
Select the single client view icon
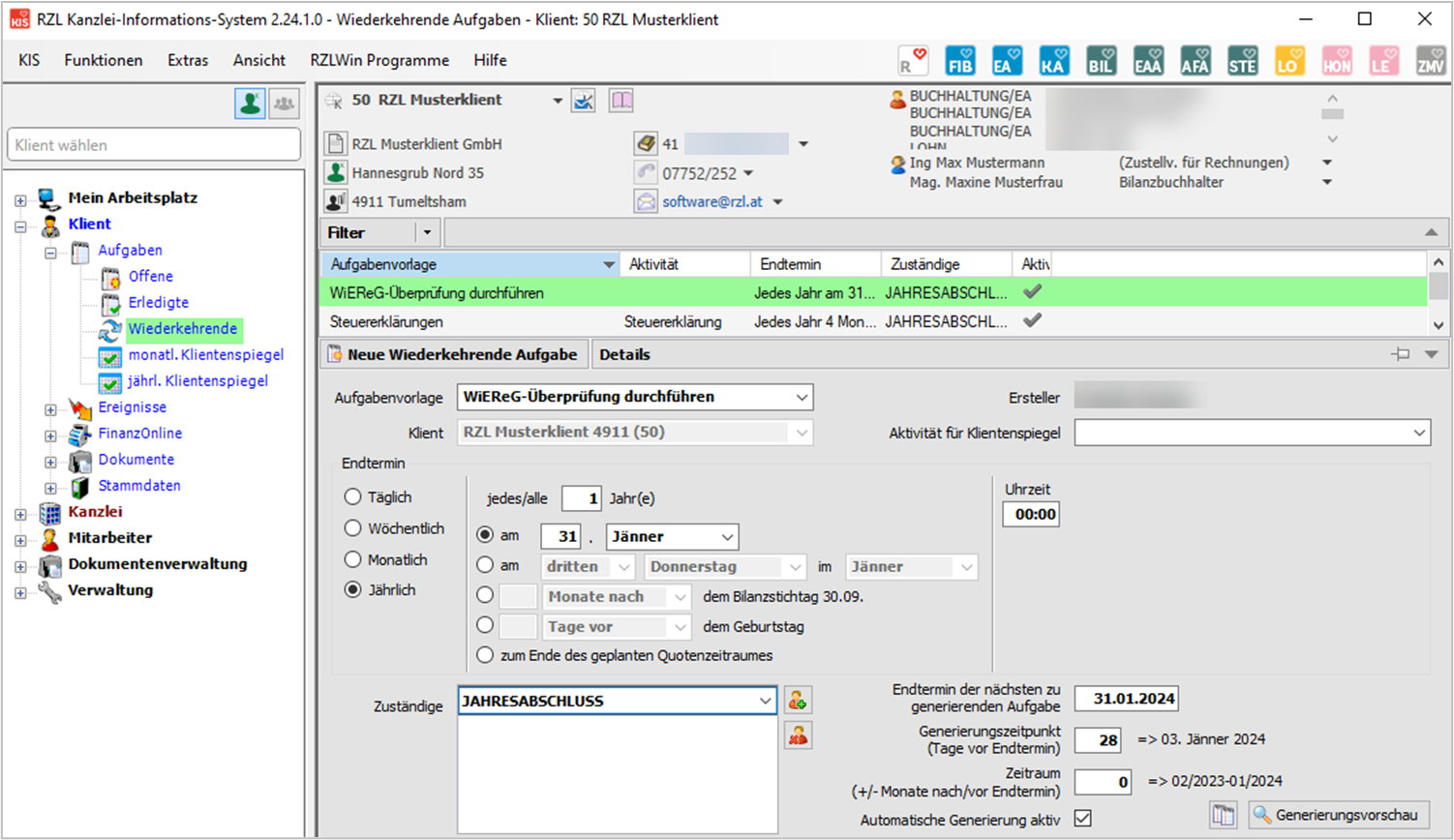pyautogui.click(x=250, y=103)
